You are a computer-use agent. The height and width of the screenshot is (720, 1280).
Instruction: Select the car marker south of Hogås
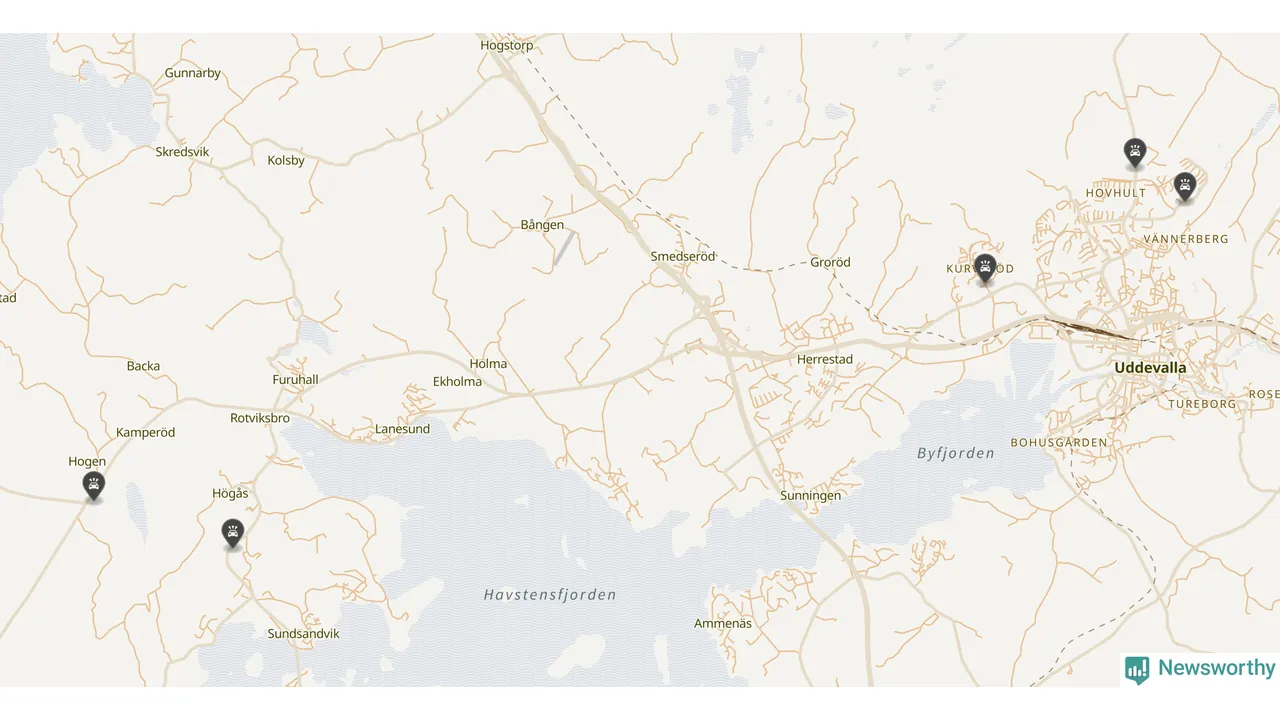coord(233,534)
